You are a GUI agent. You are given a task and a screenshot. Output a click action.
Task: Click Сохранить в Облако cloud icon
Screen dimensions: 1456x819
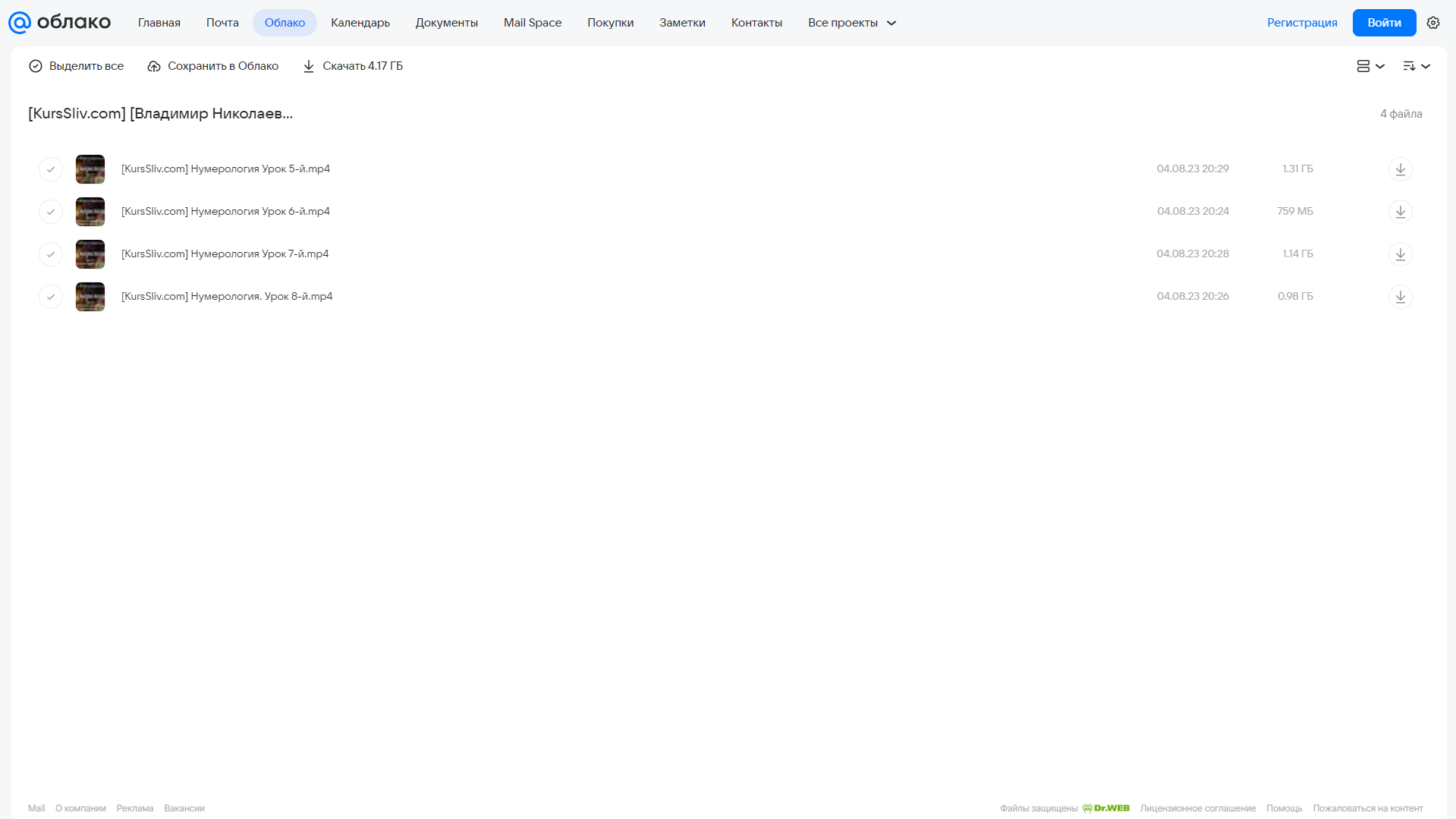click(x=154, y=66)
